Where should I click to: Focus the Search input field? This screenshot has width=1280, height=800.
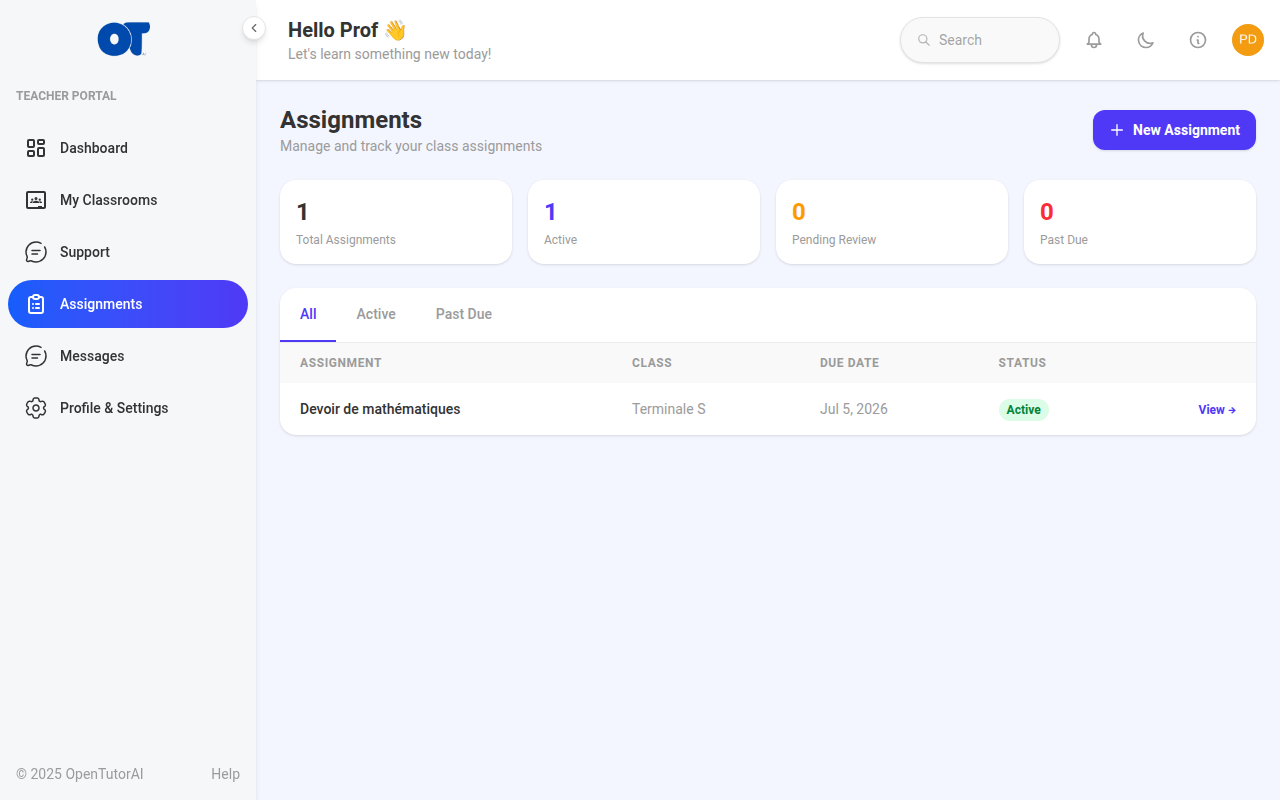pos(980,40)
